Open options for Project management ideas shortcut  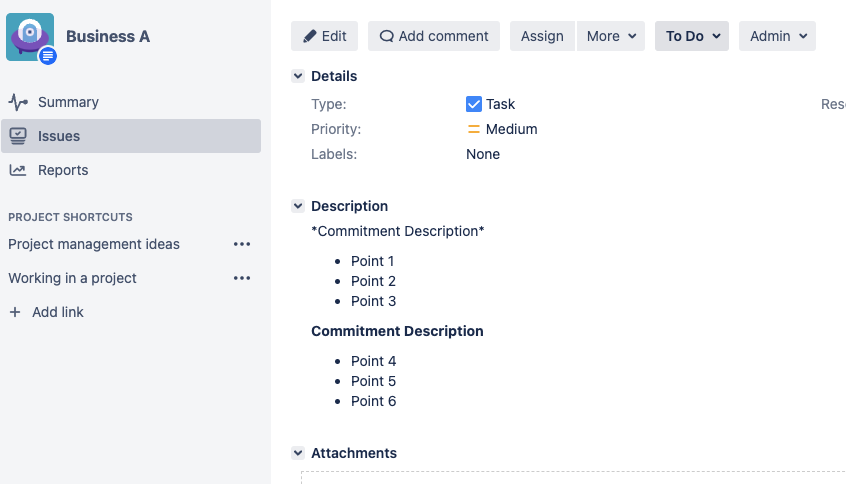click(242, 244)
